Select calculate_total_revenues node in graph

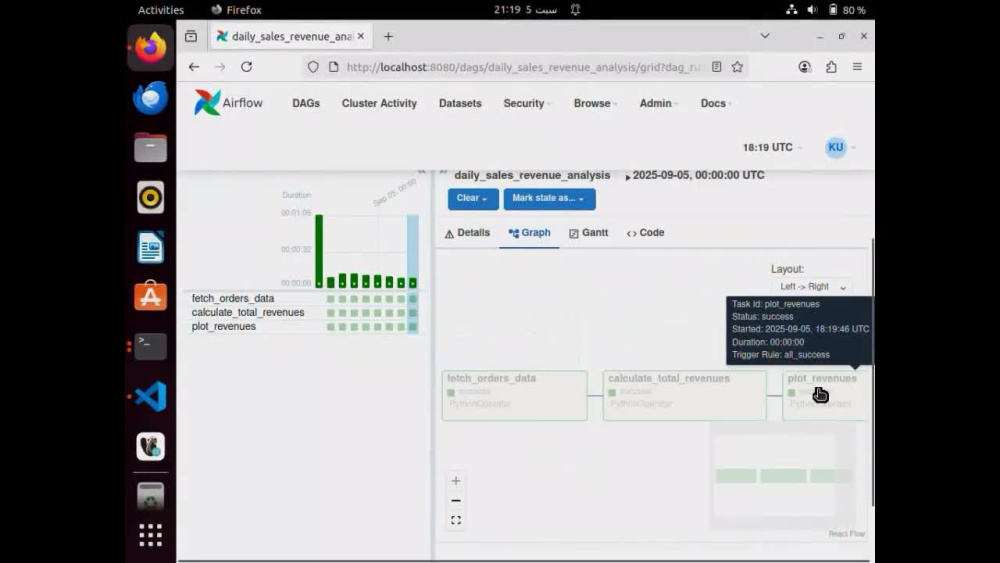tap(684, 395)
